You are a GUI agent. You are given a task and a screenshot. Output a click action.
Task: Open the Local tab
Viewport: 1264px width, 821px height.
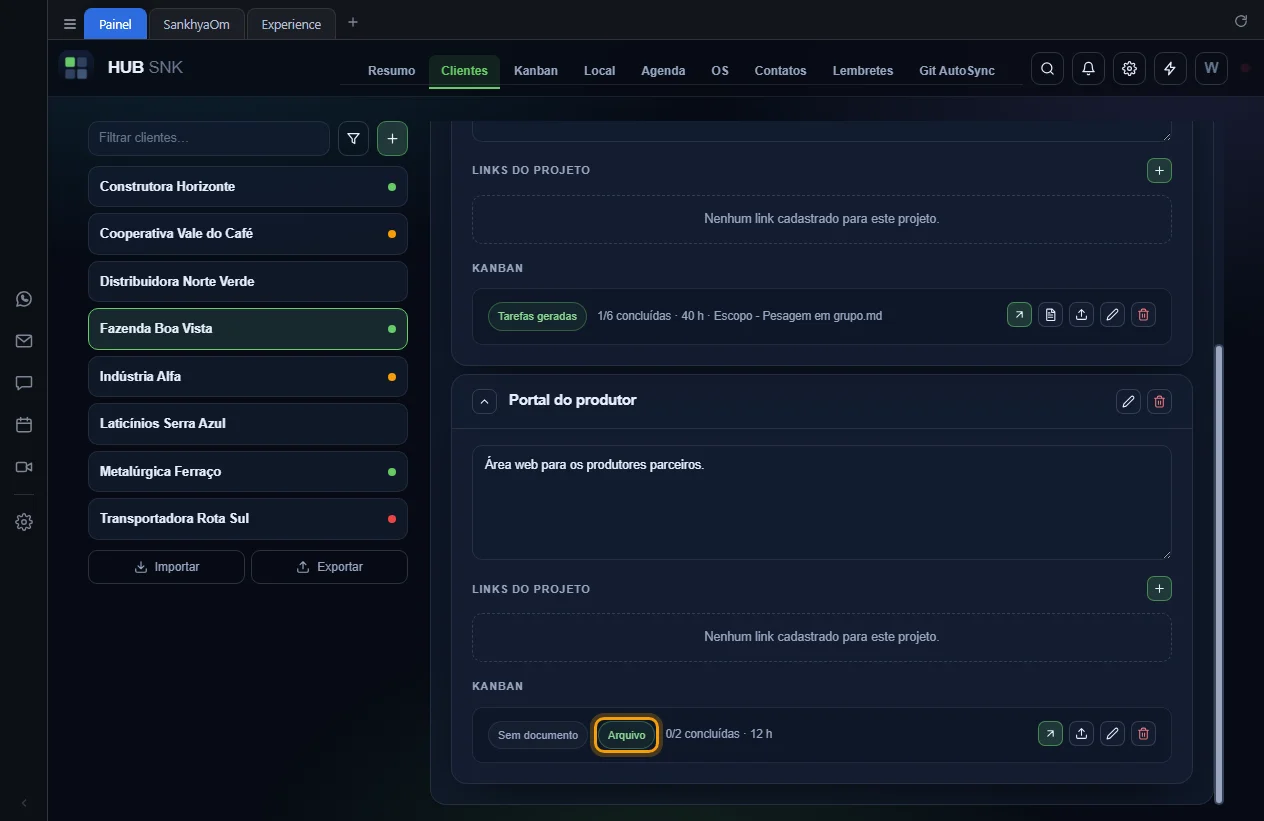[x=599, y=71]
